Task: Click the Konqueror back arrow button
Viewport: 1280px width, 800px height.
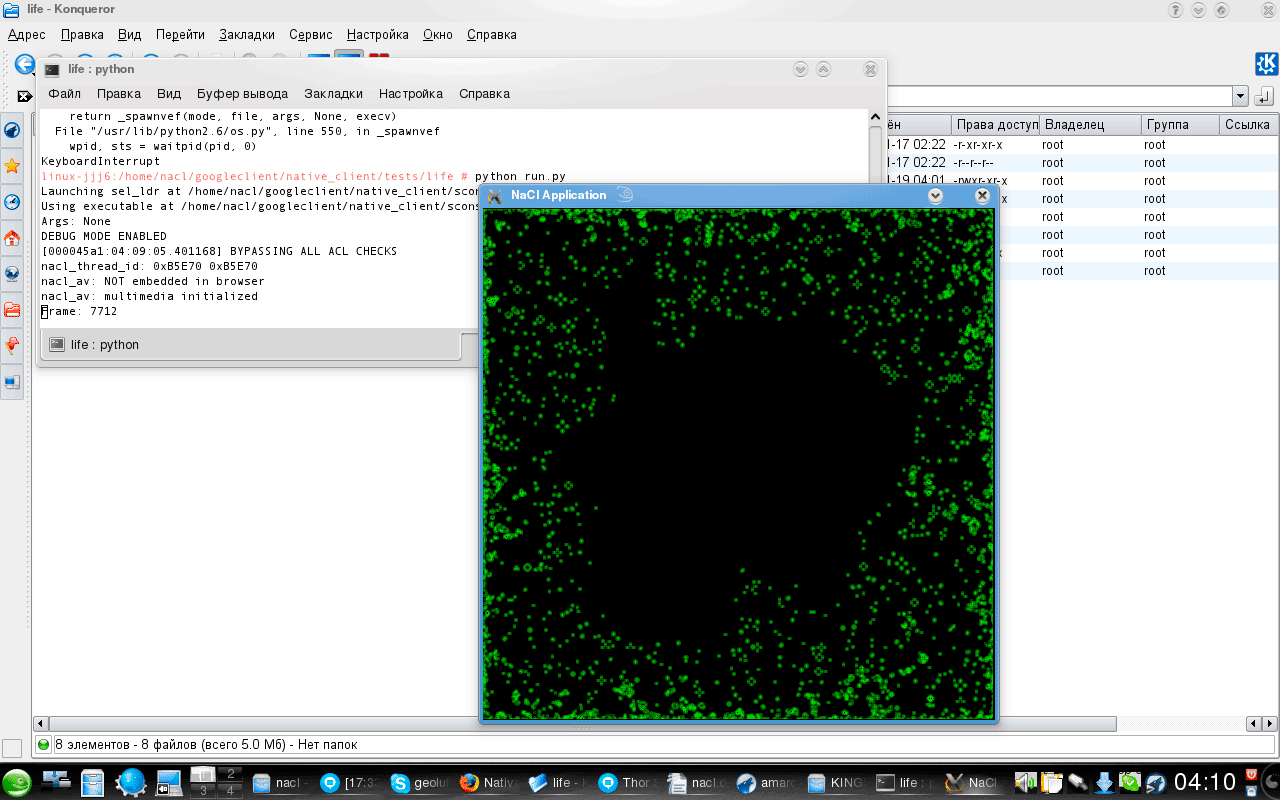Action: (x=24, y=64)
